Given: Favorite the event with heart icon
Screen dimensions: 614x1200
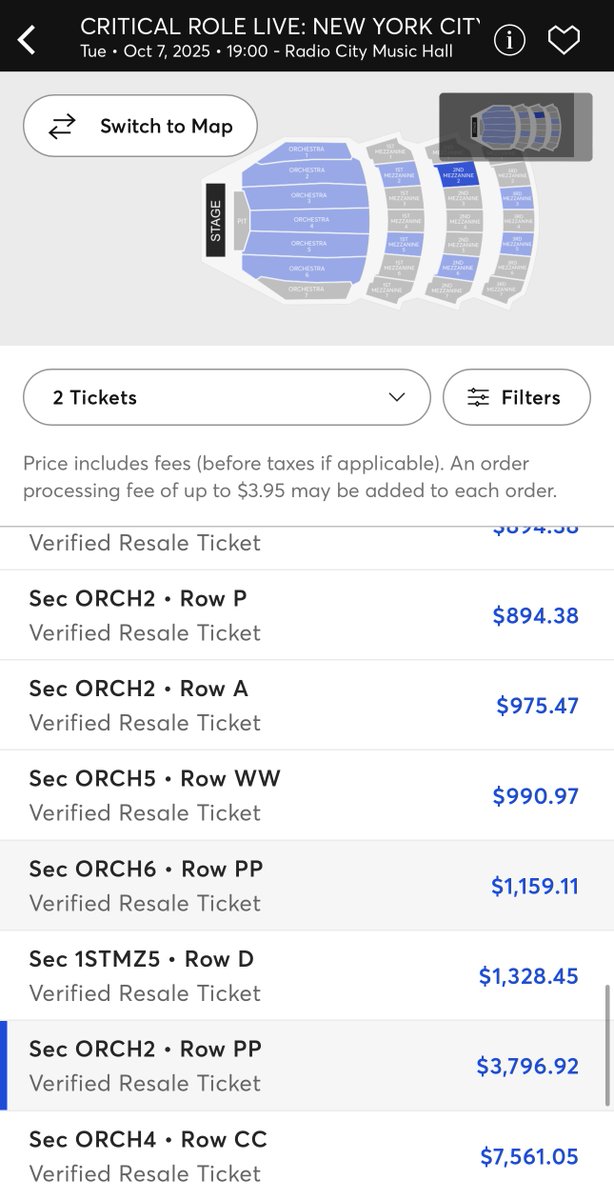Looking at the screenshot, I should pos(564,40).
